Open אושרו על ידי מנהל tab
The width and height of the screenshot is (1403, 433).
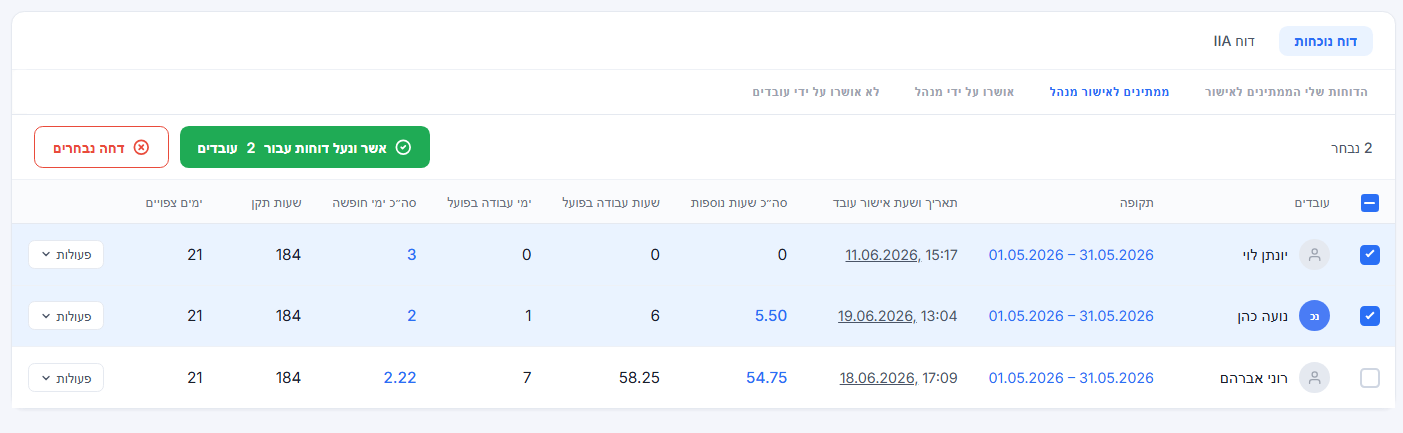(x=965, y=92)
